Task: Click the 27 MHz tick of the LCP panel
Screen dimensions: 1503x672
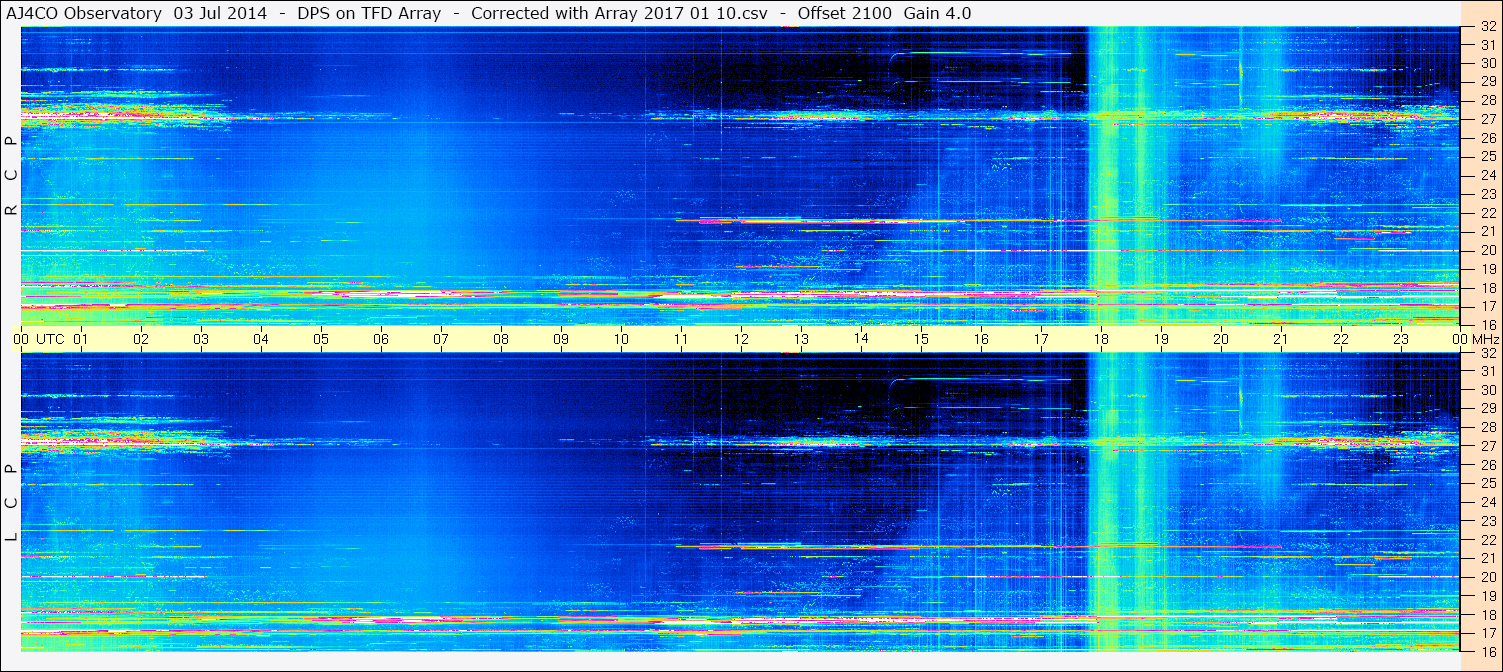Action: tap(1488, 446)
